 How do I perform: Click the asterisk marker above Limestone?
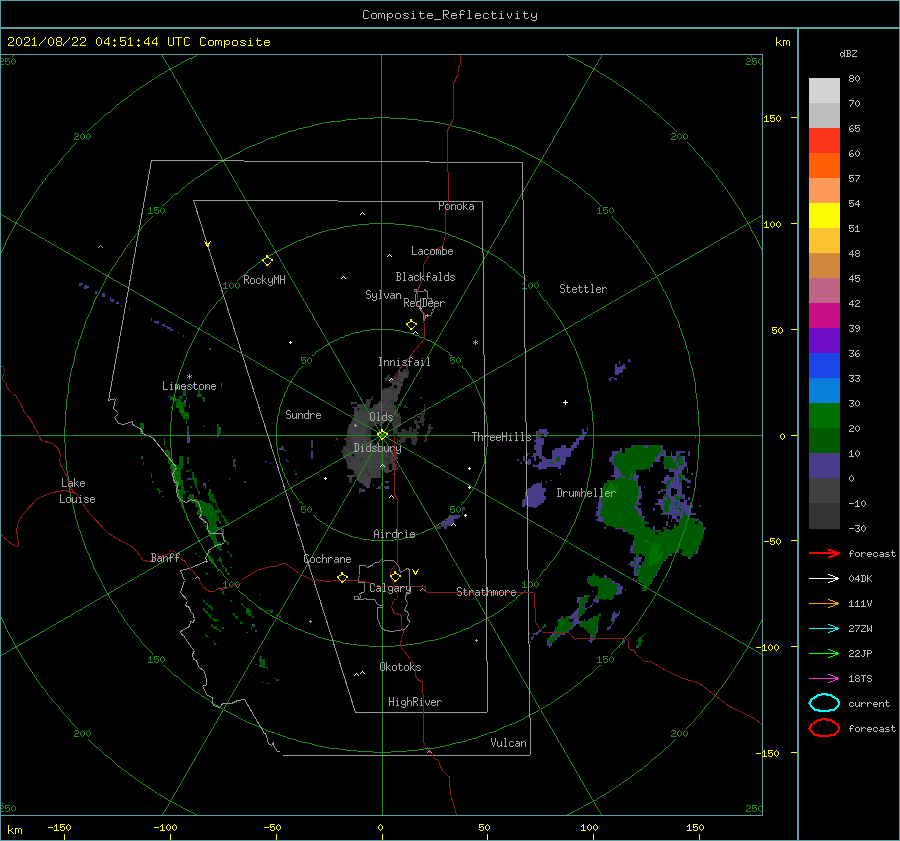(x=189, y=377)
